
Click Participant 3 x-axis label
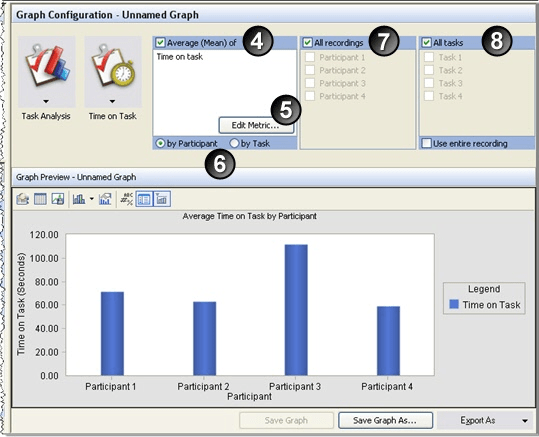[295, 386]
